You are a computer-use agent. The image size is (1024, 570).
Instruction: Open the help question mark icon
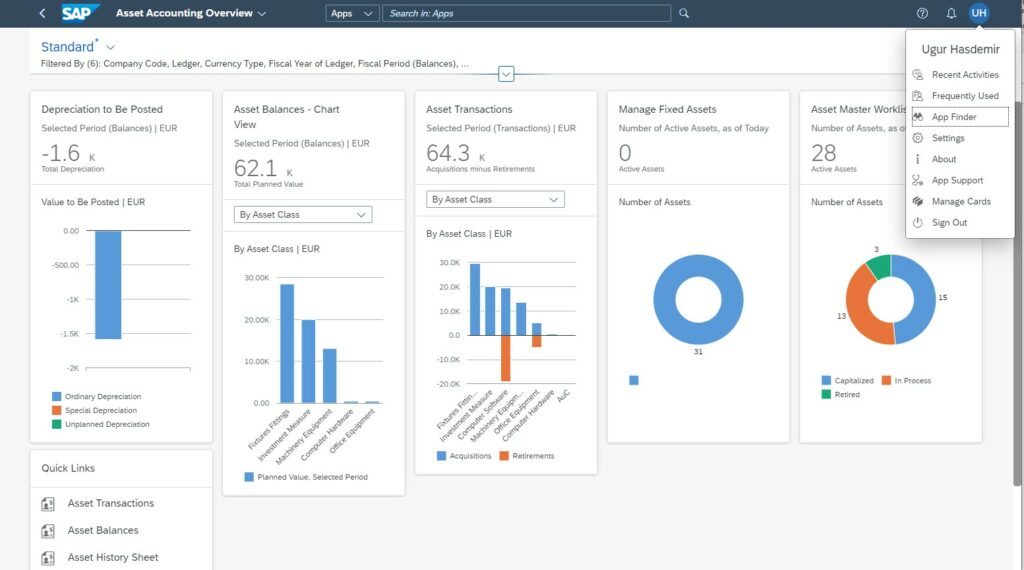coord(922,13)
